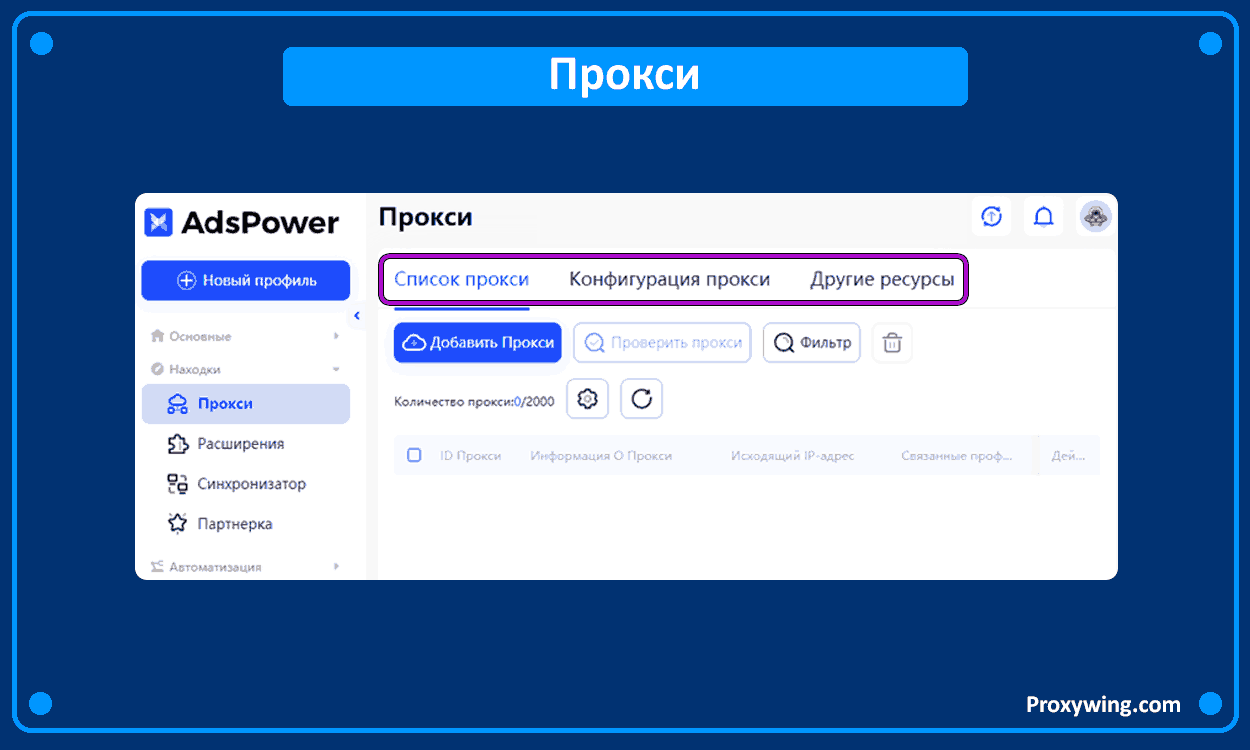Screen dimensions: 1250x750
Task: Click the Синхронизатор sidebar icon
Action: [177, 484]
